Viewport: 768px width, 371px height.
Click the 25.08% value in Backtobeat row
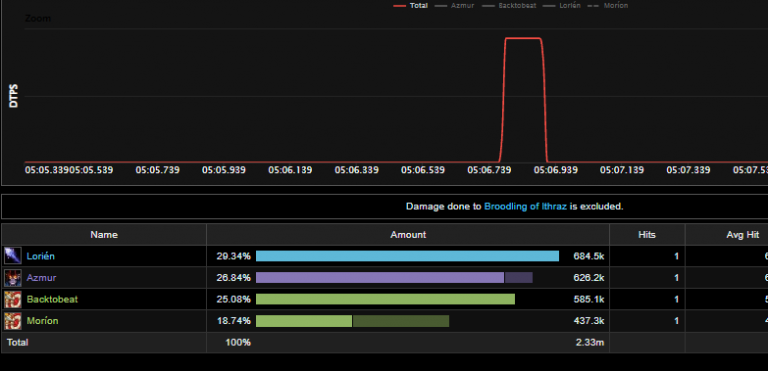tap(234, 299)
